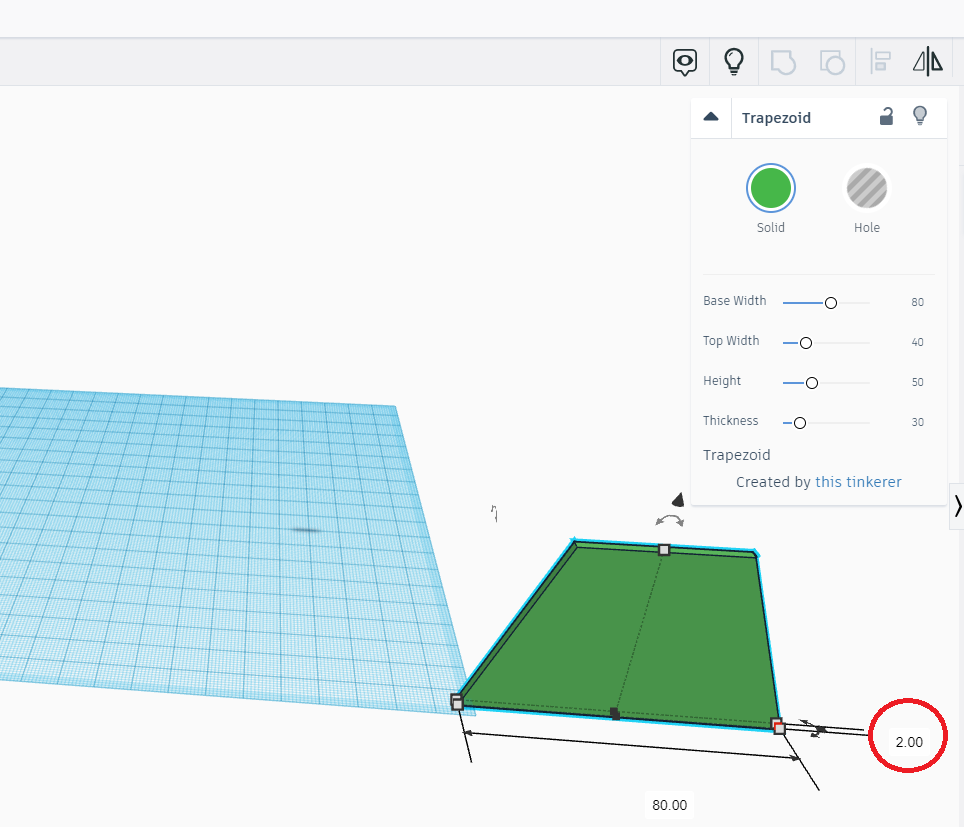Click the left corner resize handle
Image resolution: width=964 pixels, height=827 pixels.
pos(457,702)
